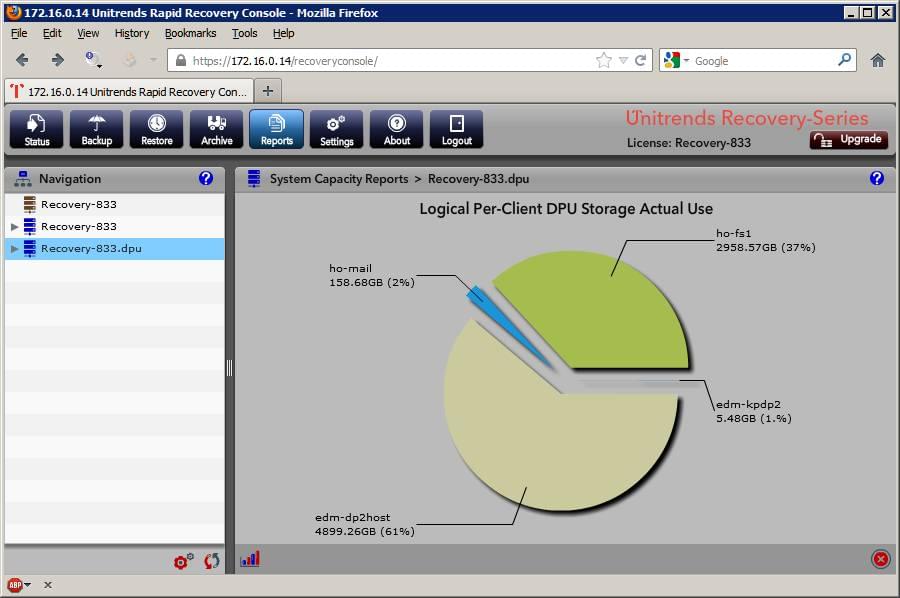Open the Status dashboard
This screenshot has height=598, width=900.
coord(36,129)
